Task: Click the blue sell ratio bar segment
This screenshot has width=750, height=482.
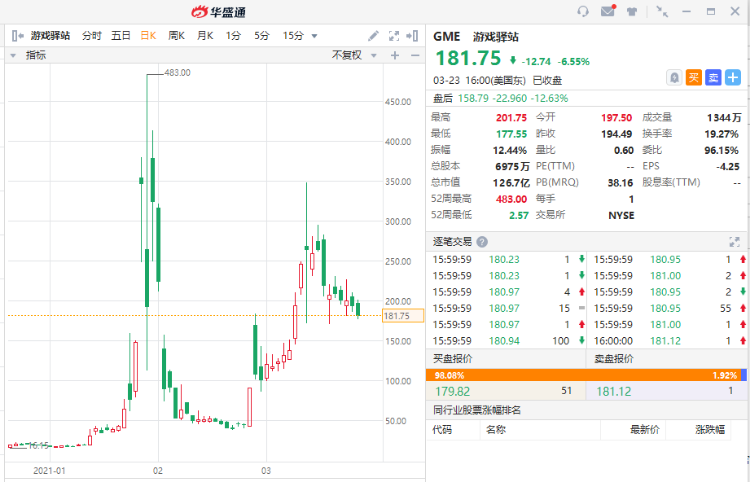Action: coord(744,375)
